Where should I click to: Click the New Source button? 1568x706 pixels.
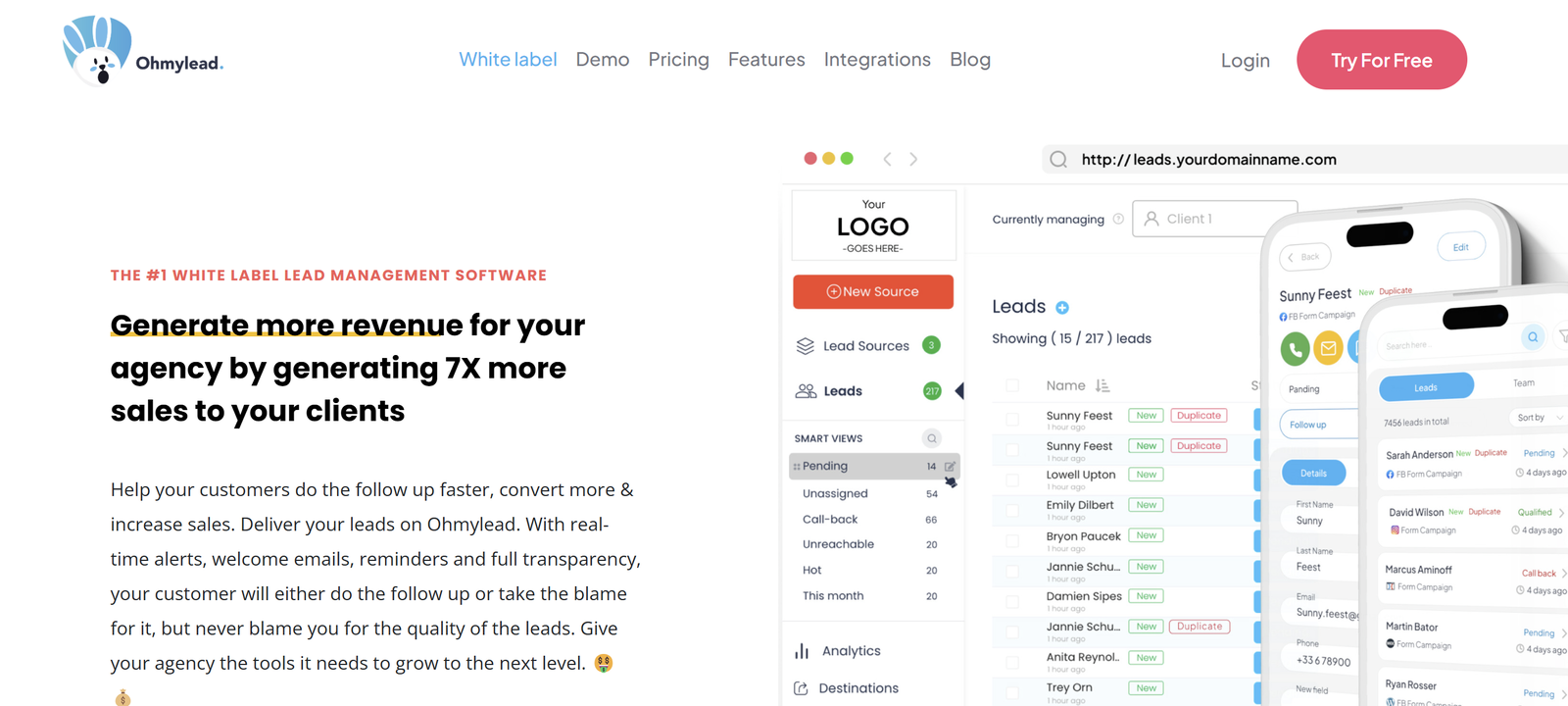coord(873,291)
